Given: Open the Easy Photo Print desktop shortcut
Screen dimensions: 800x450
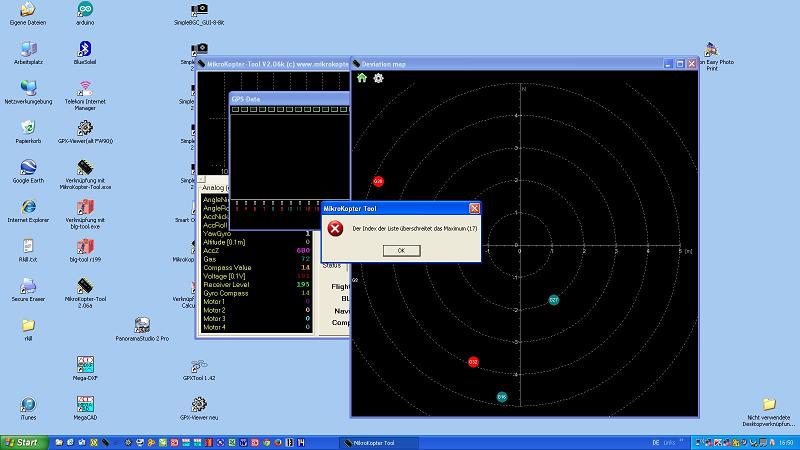Looking at the screenshot, I should coord(712,56).
